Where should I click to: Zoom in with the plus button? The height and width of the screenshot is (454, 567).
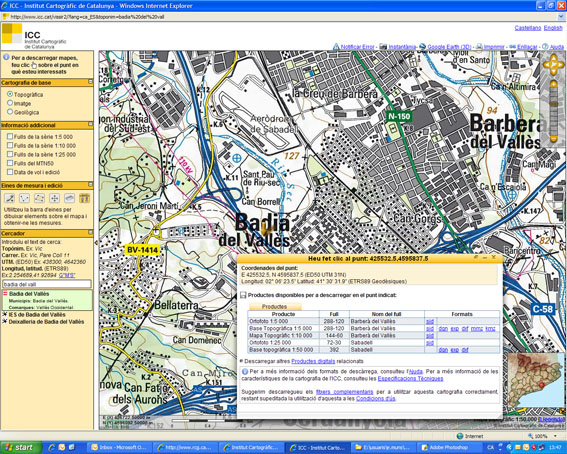pos(553,85)
